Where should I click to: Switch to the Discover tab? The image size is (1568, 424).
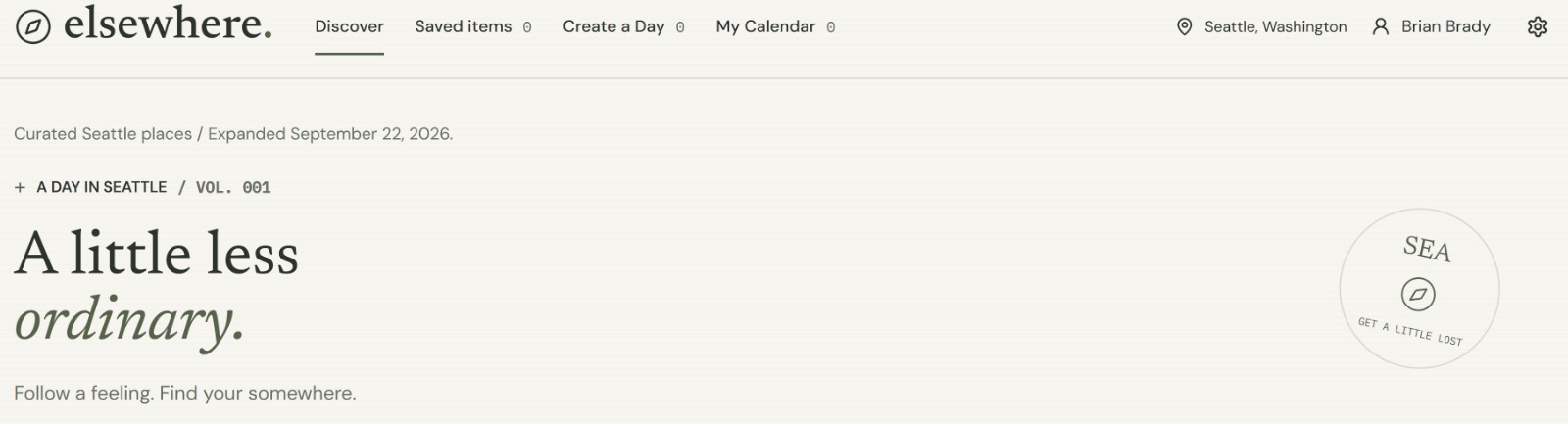point(349,26)
